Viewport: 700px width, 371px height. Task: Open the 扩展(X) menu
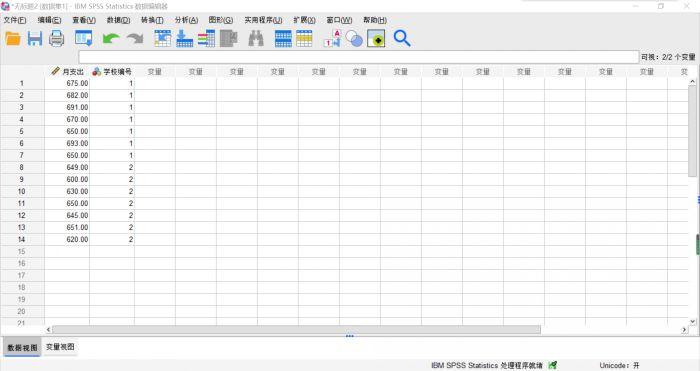click(304, 20)
